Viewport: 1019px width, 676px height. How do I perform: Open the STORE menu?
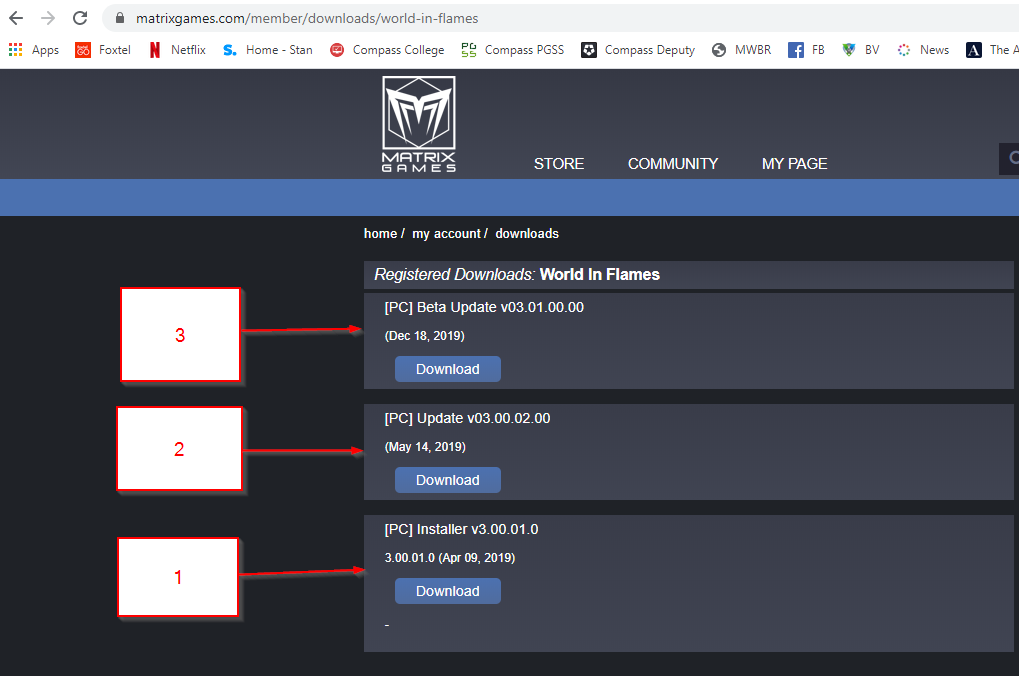559,164
